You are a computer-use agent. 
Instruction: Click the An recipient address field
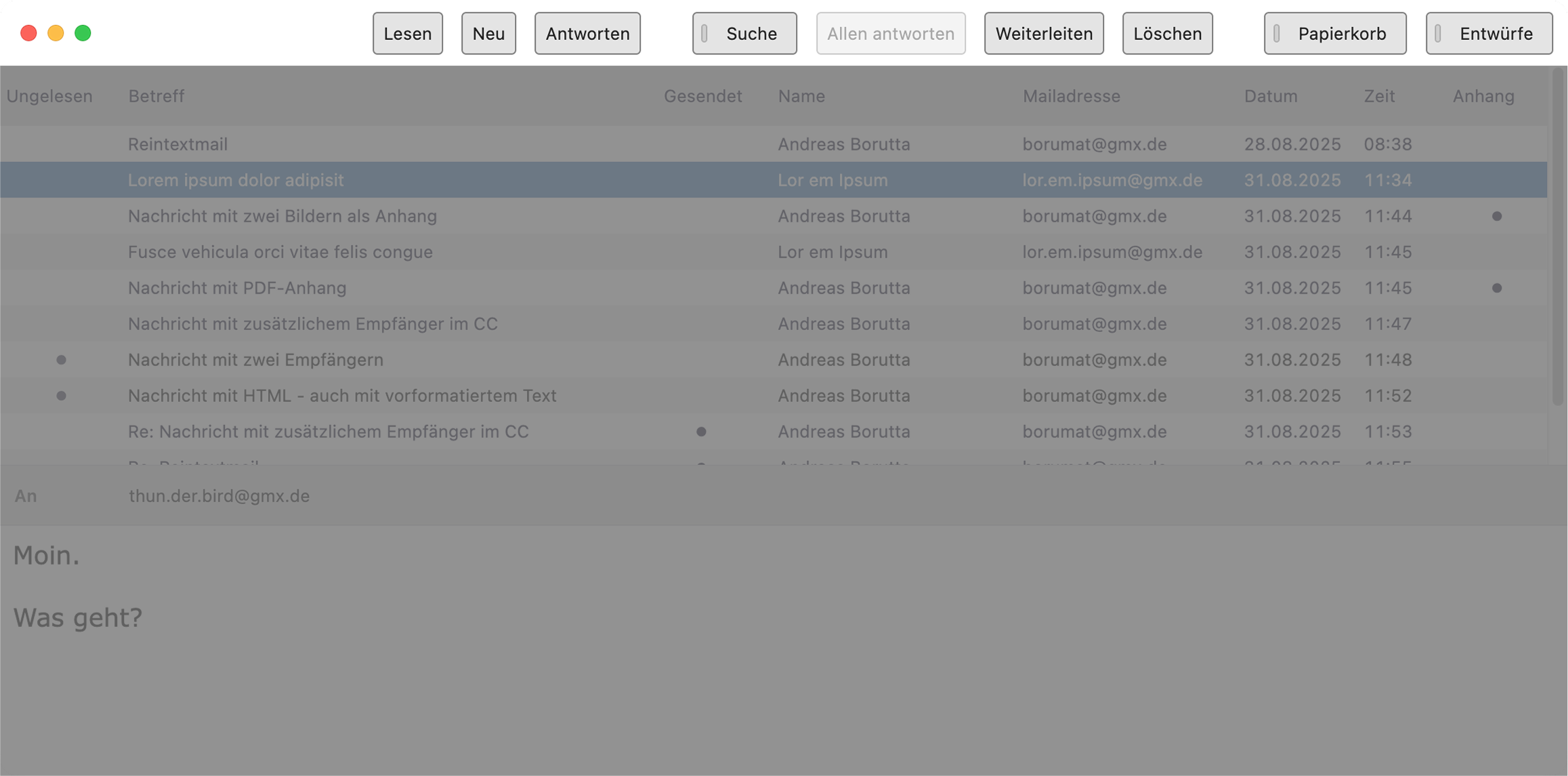pos(219,496)
